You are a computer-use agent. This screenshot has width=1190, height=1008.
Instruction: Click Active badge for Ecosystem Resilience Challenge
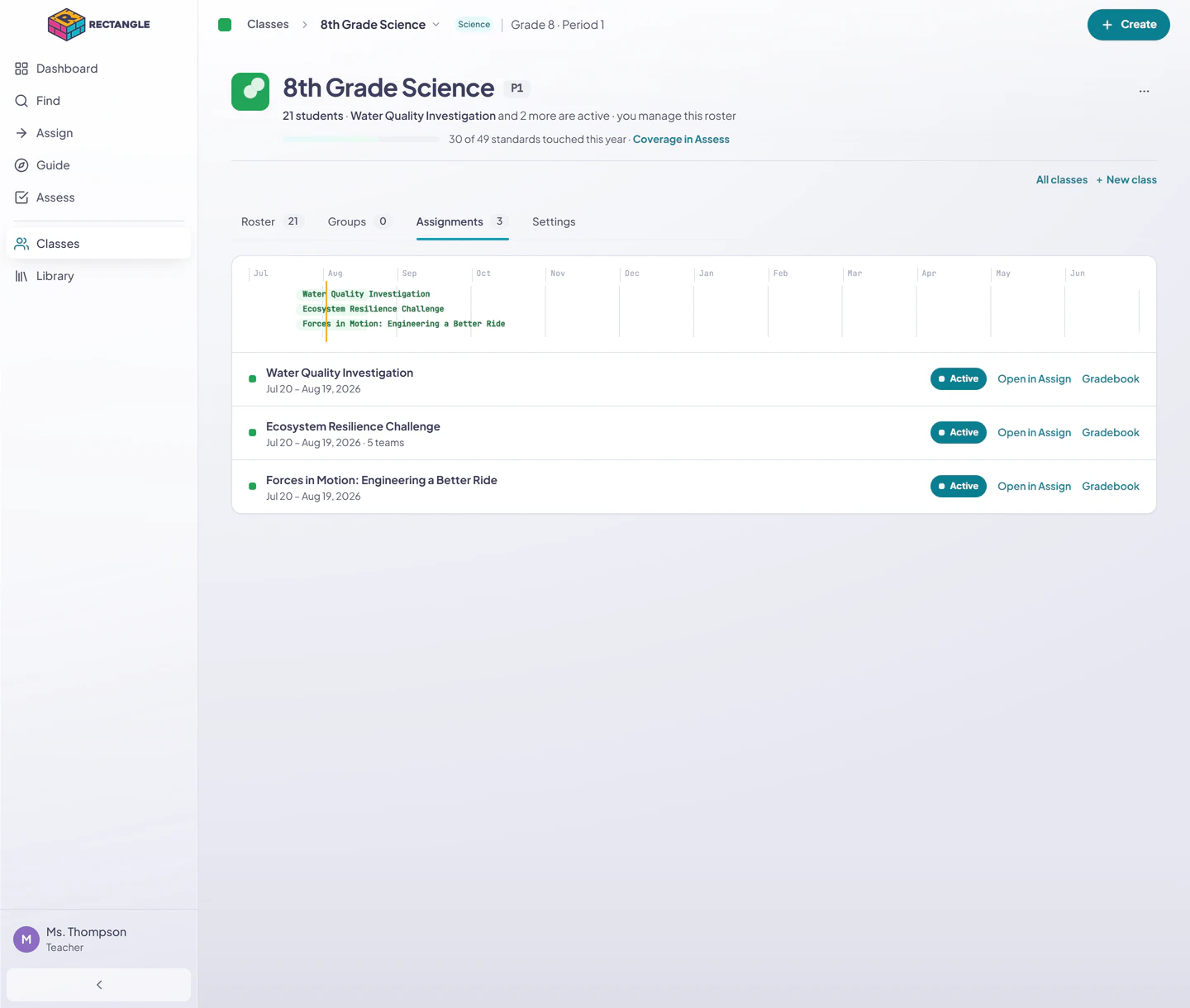point(959,433)
